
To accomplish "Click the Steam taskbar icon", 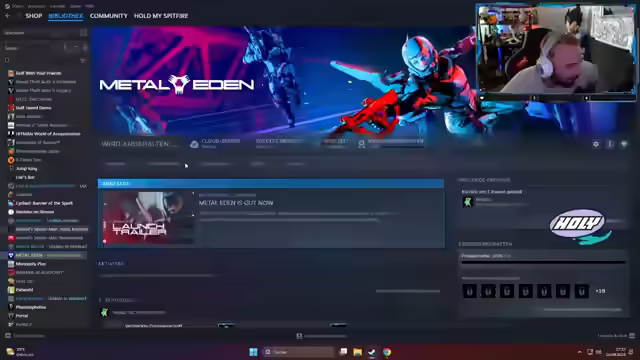I will click(372, 352).
